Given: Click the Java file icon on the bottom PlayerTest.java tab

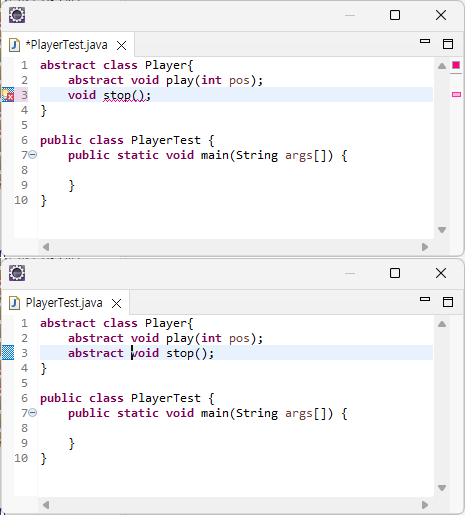Looking at the screenshot, I should (x=14, y=303).
